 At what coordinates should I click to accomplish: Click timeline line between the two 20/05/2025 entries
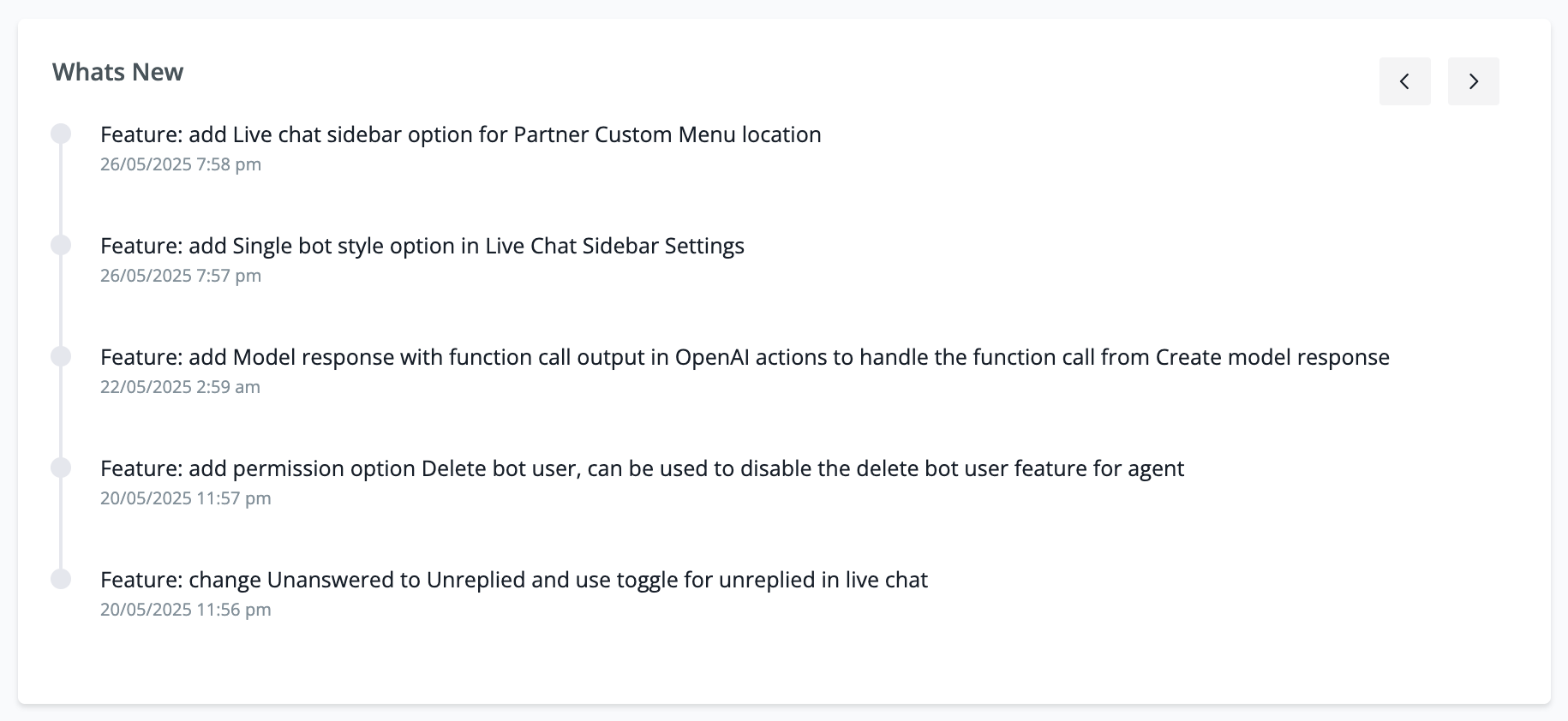pyautogui.click(x=61, y=524)
